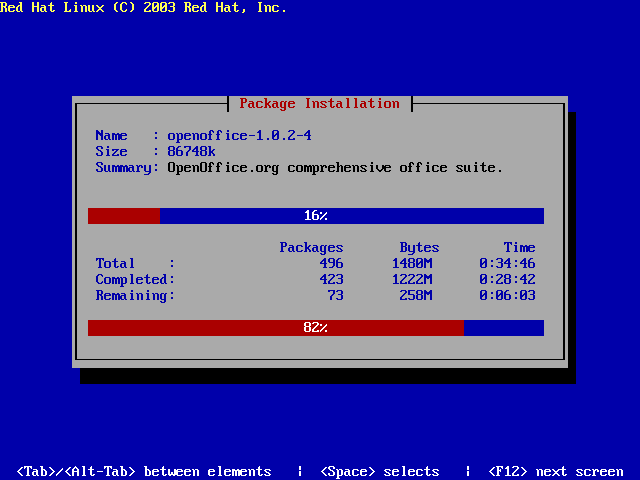640x480 pixels.
Task: Click completed packages value 423
Action: [331, 280]
